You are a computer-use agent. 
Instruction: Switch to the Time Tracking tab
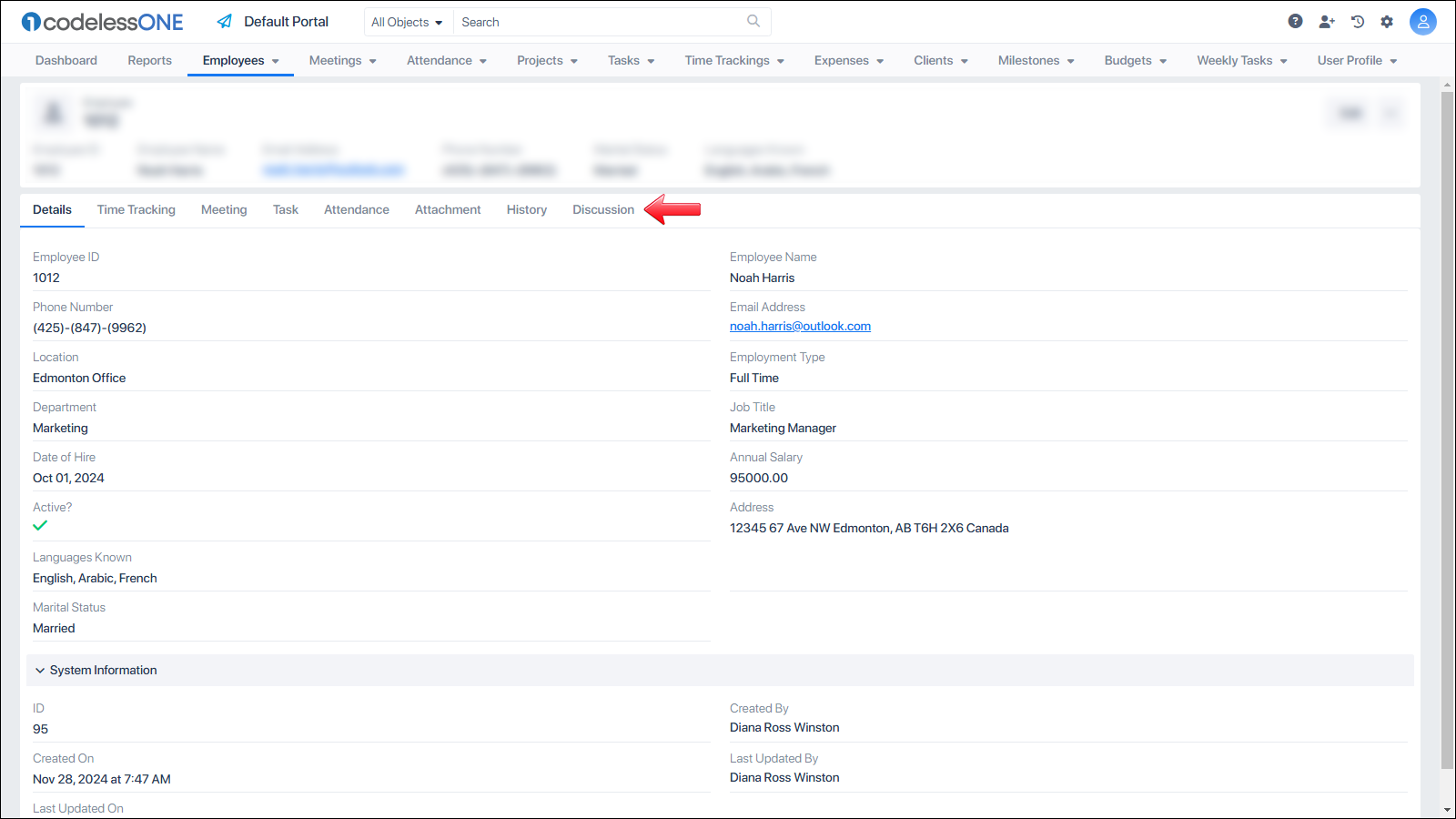136,209
